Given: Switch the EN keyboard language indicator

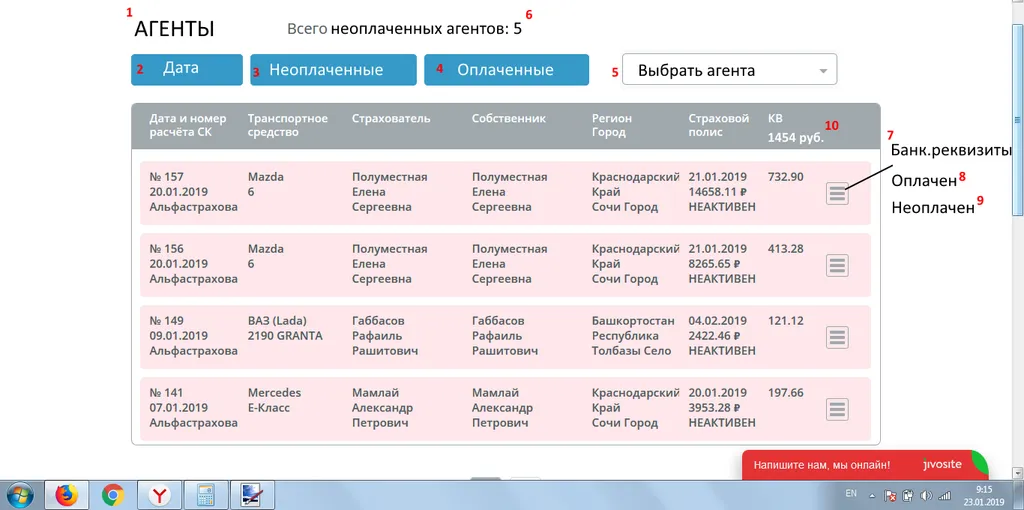Looking at the screenshot, I should coord(851,494).
